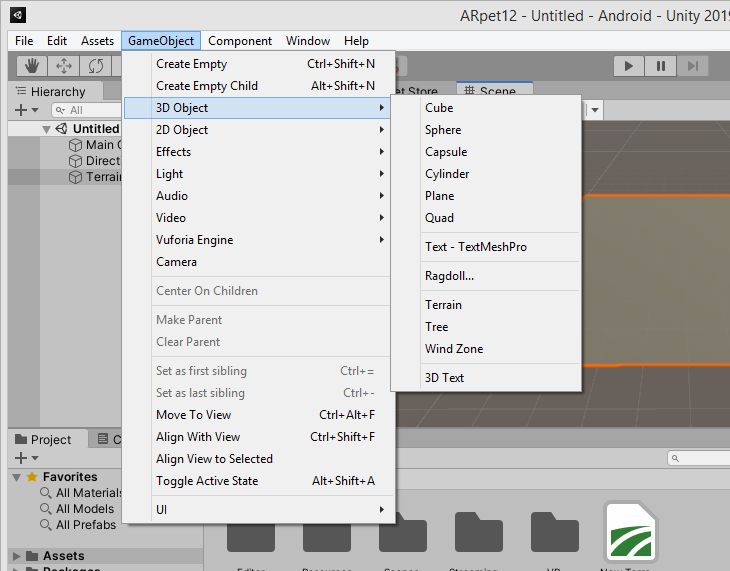The width and height of the screenshot is (730, 571).
Task: Click the plus add button in Hierarchy
Action: (21, 110)
